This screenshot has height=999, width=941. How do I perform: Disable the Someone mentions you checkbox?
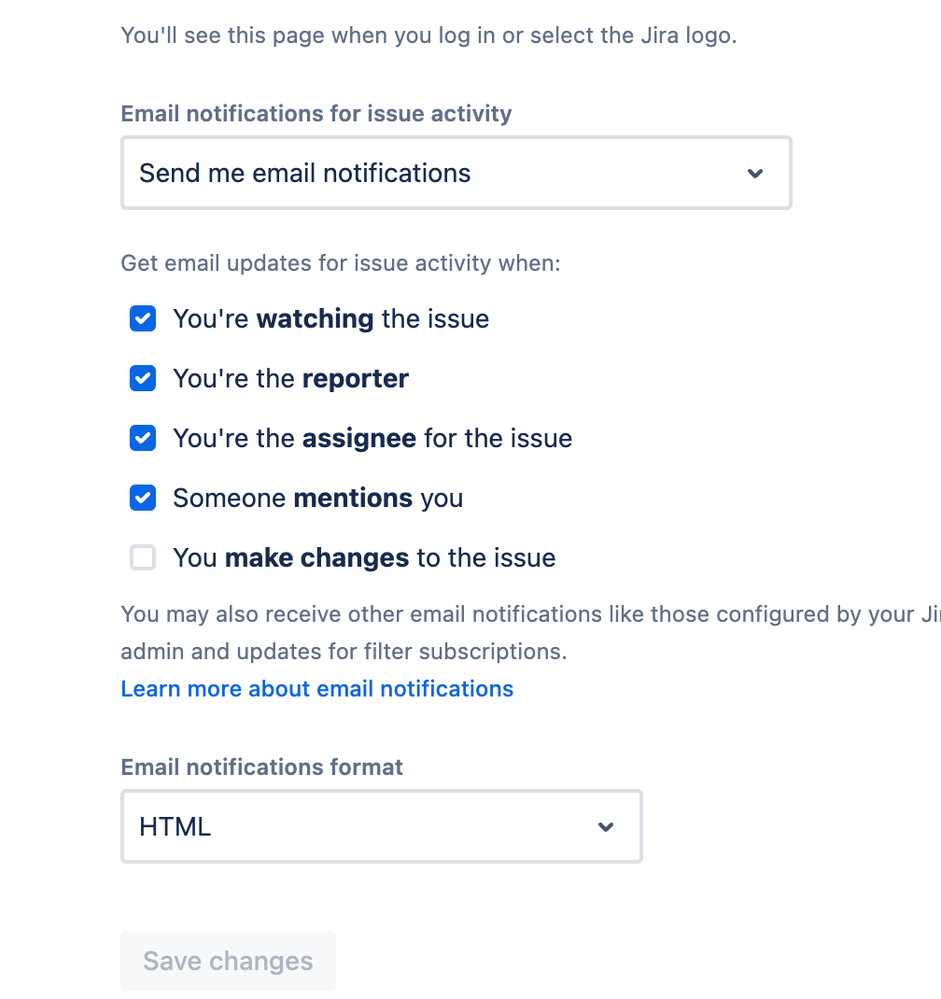143,498
